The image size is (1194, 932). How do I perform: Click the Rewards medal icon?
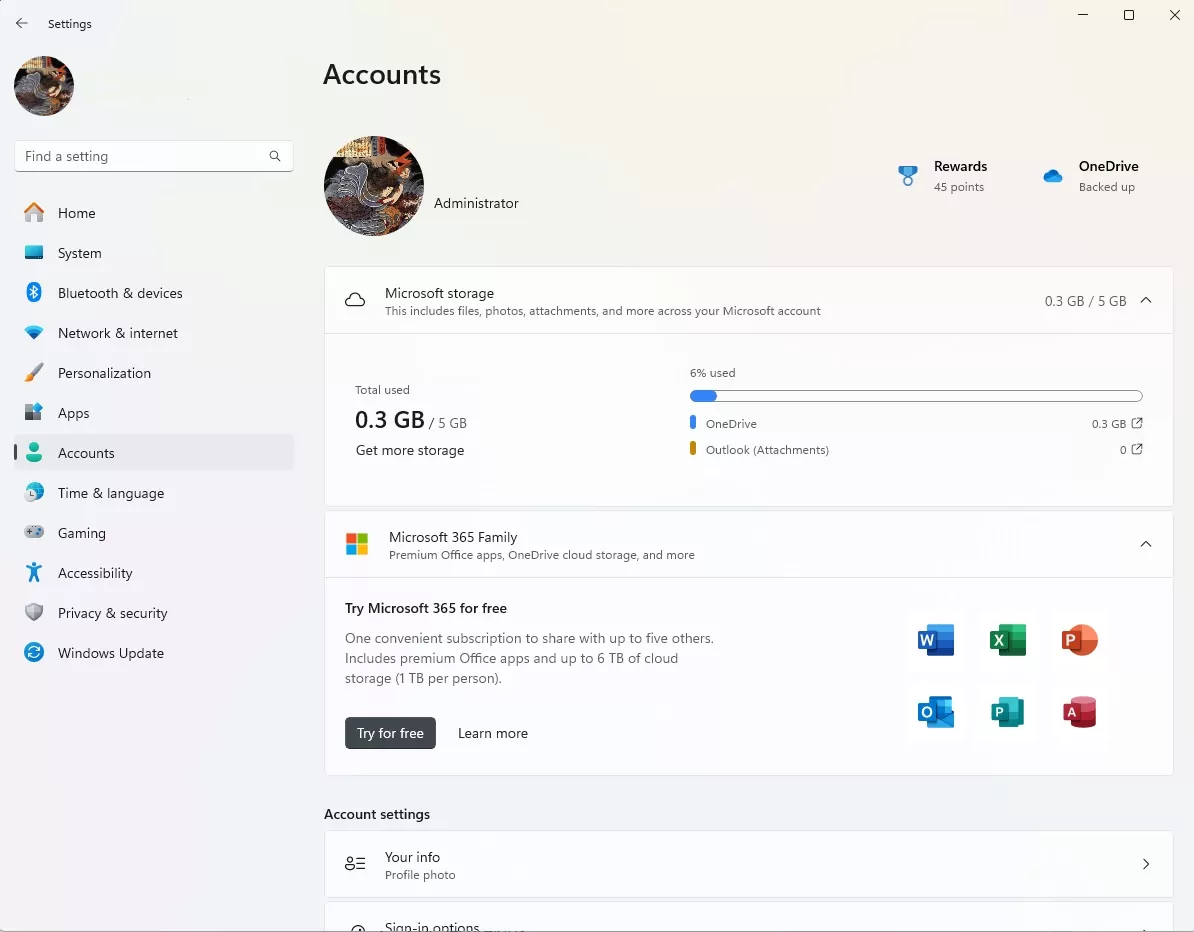coord(908,176)
